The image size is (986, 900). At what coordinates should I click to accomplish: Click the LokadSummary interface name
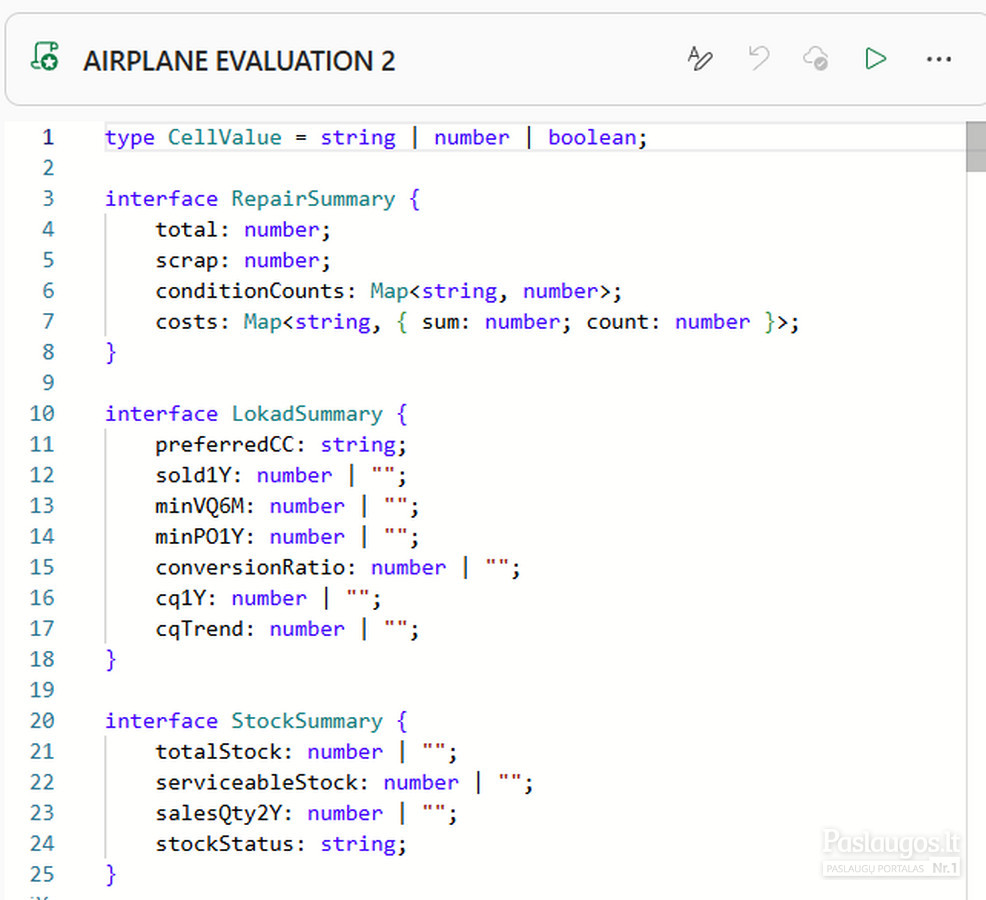coord(307,413)
